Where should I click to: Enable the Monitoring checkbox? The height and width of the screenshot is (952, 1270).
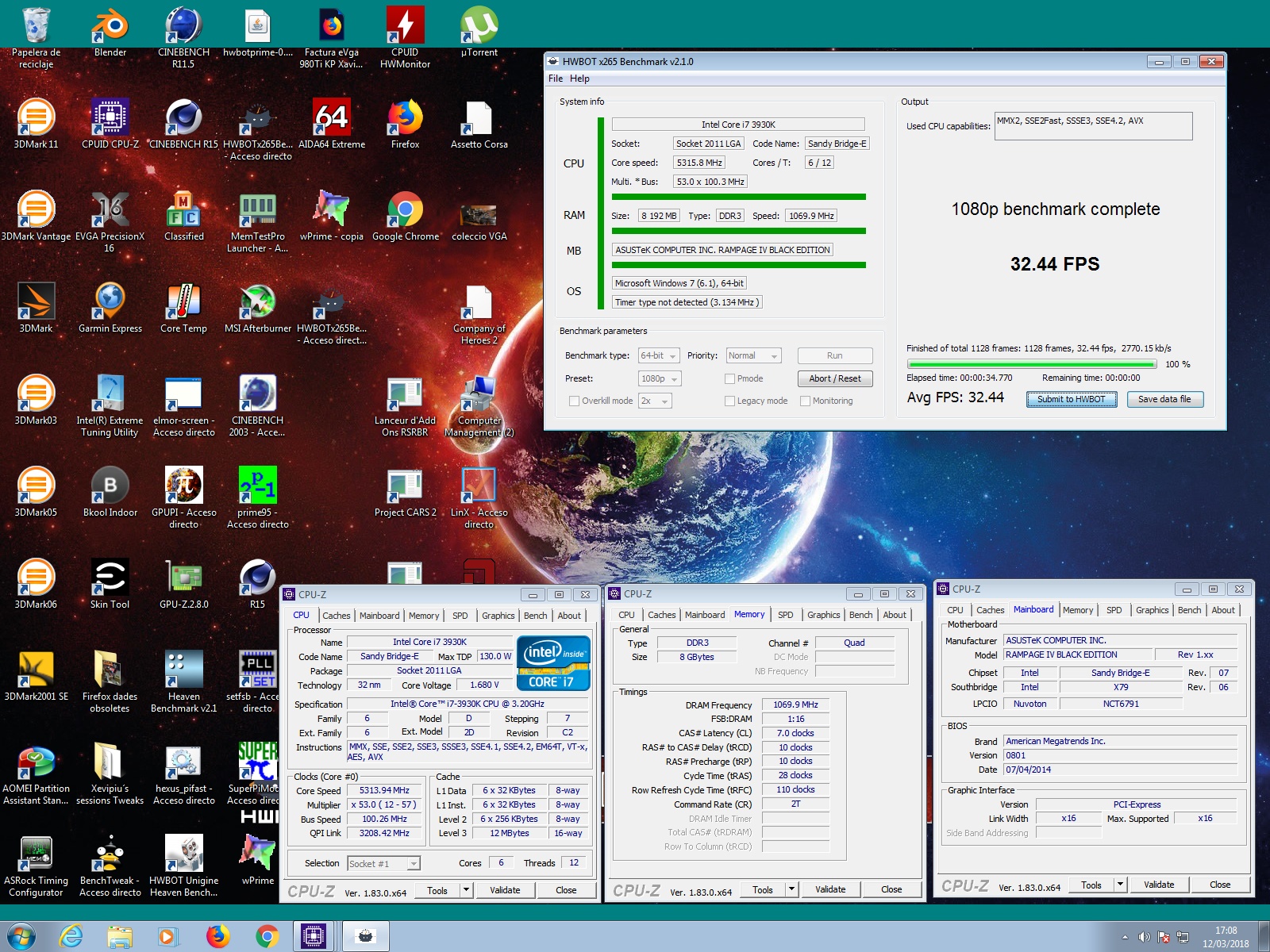[805, 401]
